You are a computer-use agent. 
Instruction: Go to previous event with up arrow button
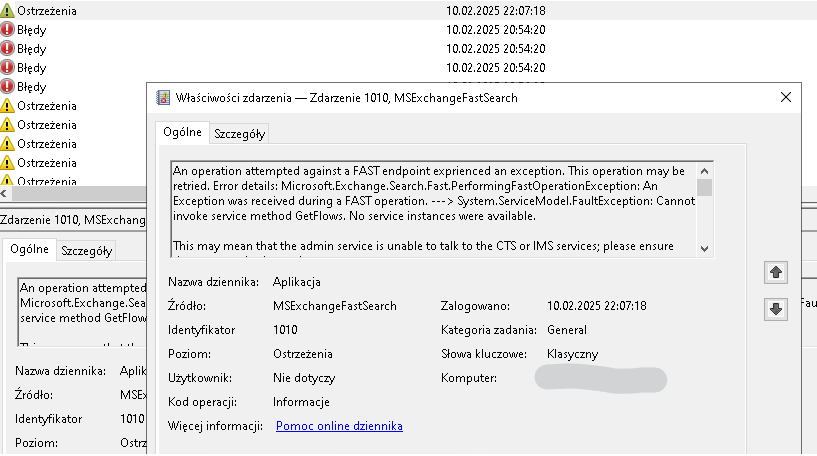click(x=774, y=272)
